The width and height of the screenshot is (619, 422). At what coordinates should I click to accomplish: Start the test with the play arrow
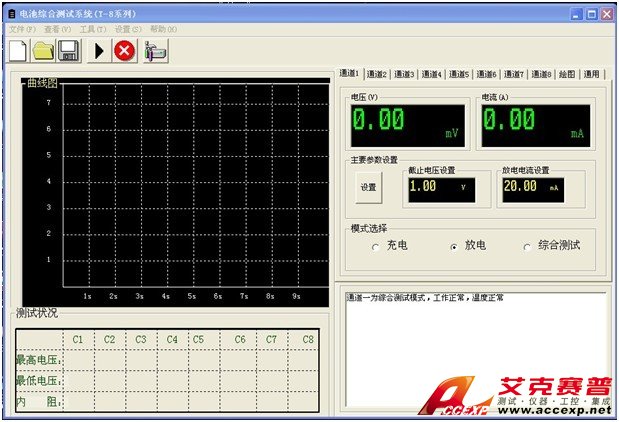tap(99, 51)
